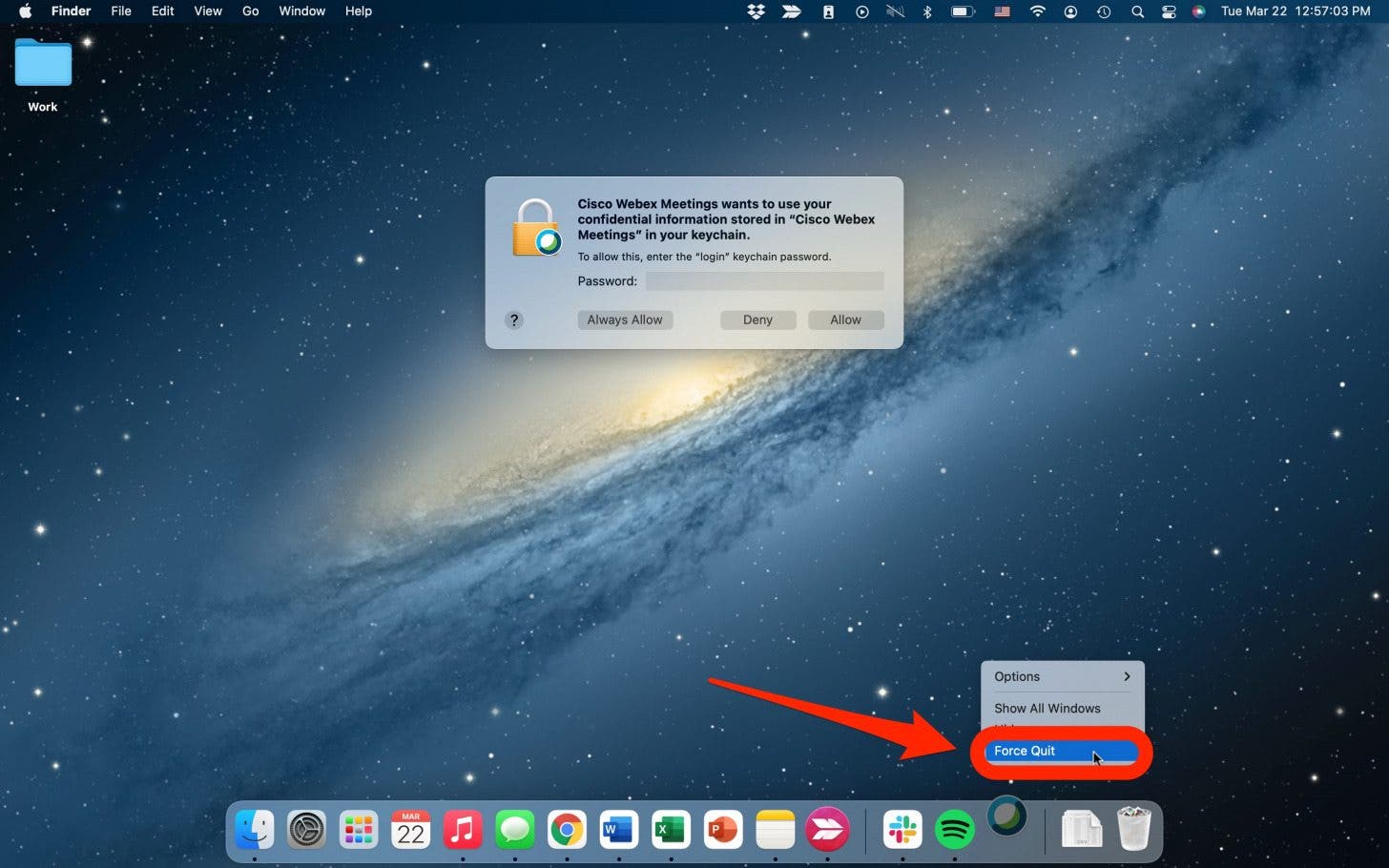
Task: Open Microsoft Word from the Dock
Action: (x=618, y=830)
